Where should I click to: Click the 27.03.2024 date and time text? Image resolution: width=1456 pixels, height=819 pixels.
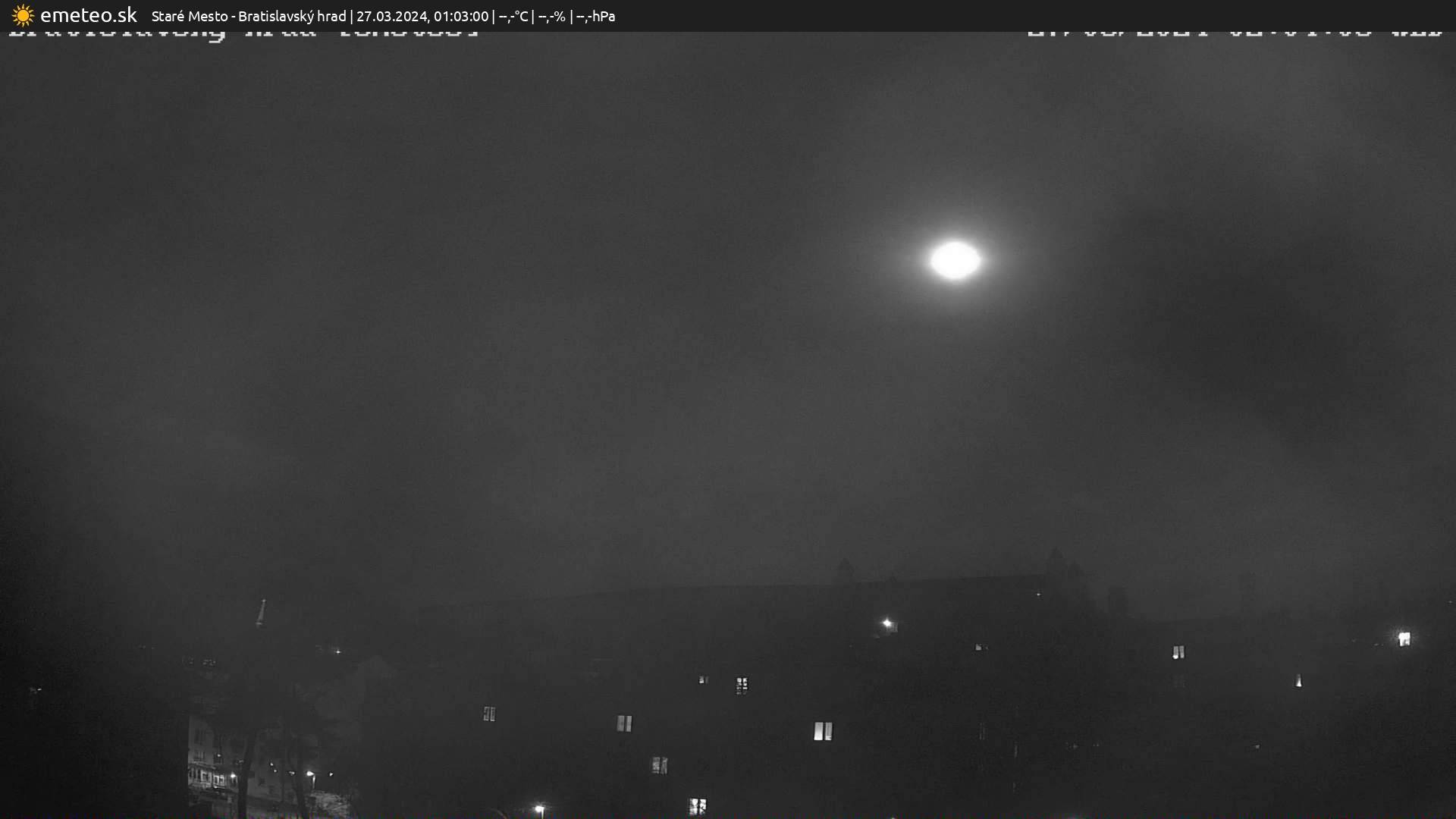(422, 16)
